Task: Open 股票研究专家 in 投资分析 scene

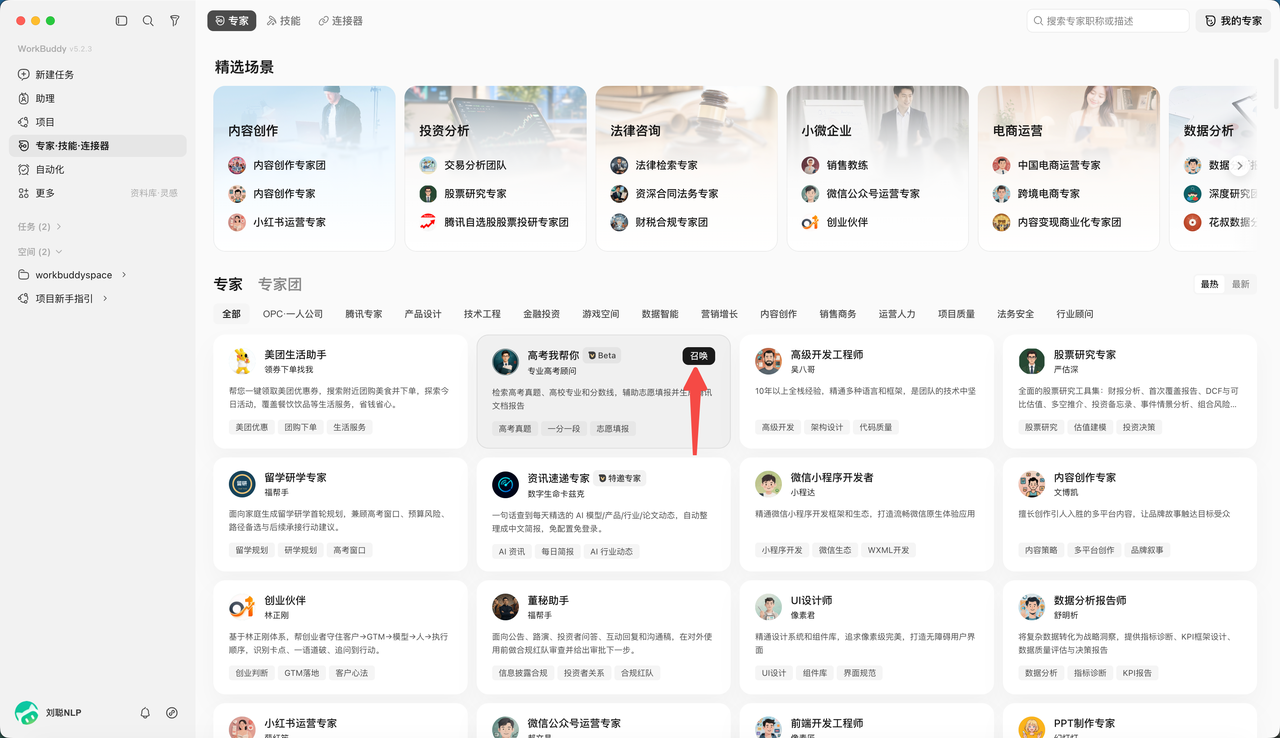Action: click(x=475, y=194)
